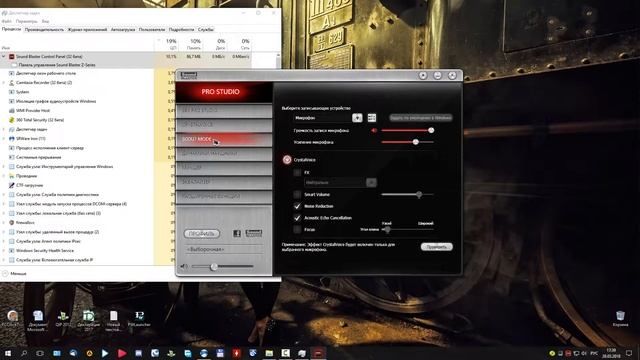Click the Sound Blaster logo in title bar
The height and width of the screenshot is (360, 640).
[189, 76]
